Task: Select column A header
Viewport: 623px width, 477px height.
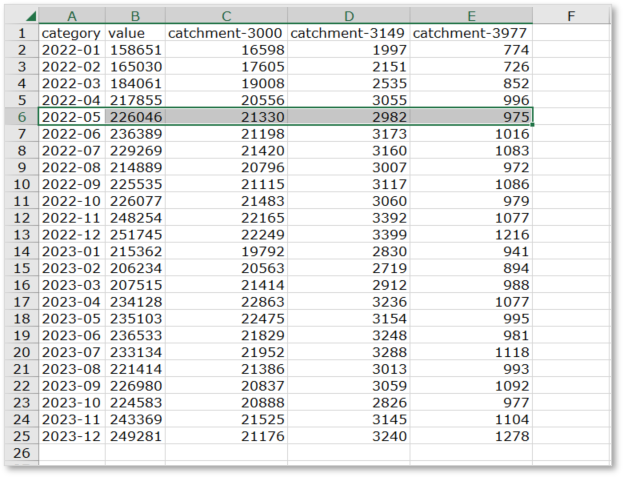Action: pyautogui.click(x=71, y=16)
